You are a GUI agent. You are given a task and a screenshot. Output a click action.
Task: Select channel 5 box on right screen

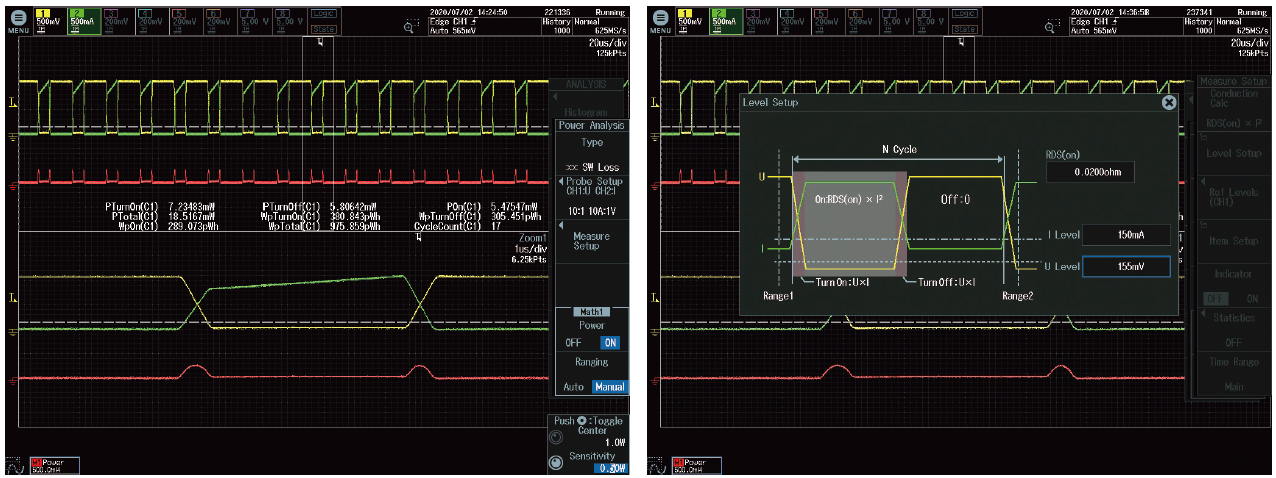829,21
